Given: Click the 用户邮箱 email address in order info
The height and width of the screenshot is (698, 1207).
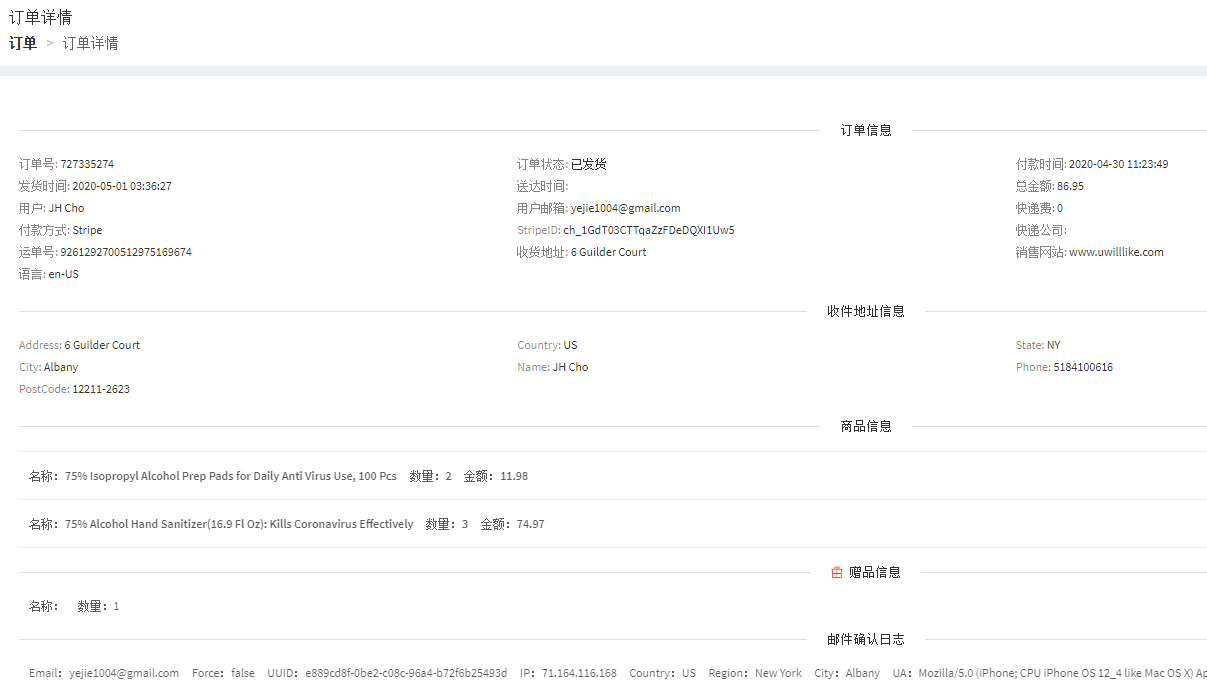Looking at the screenshot, I should (625, 208).
